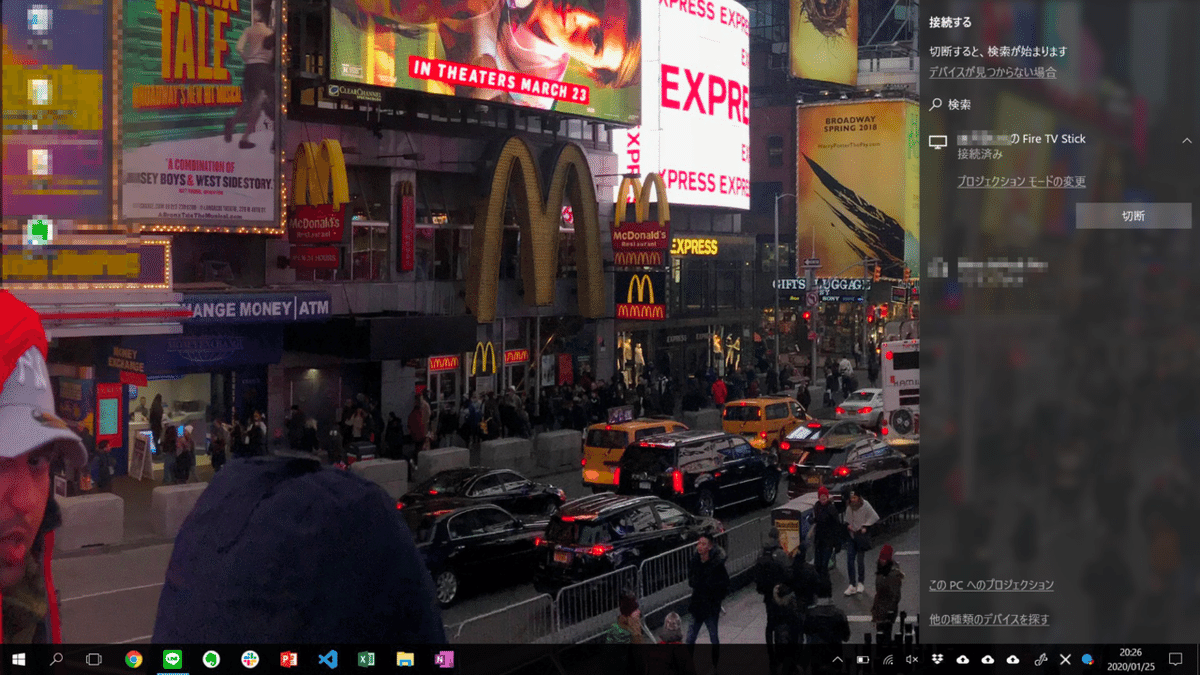Open OneNote from the taskbar
This screenshot has width=1200, height=675.
tap(444, 659)
